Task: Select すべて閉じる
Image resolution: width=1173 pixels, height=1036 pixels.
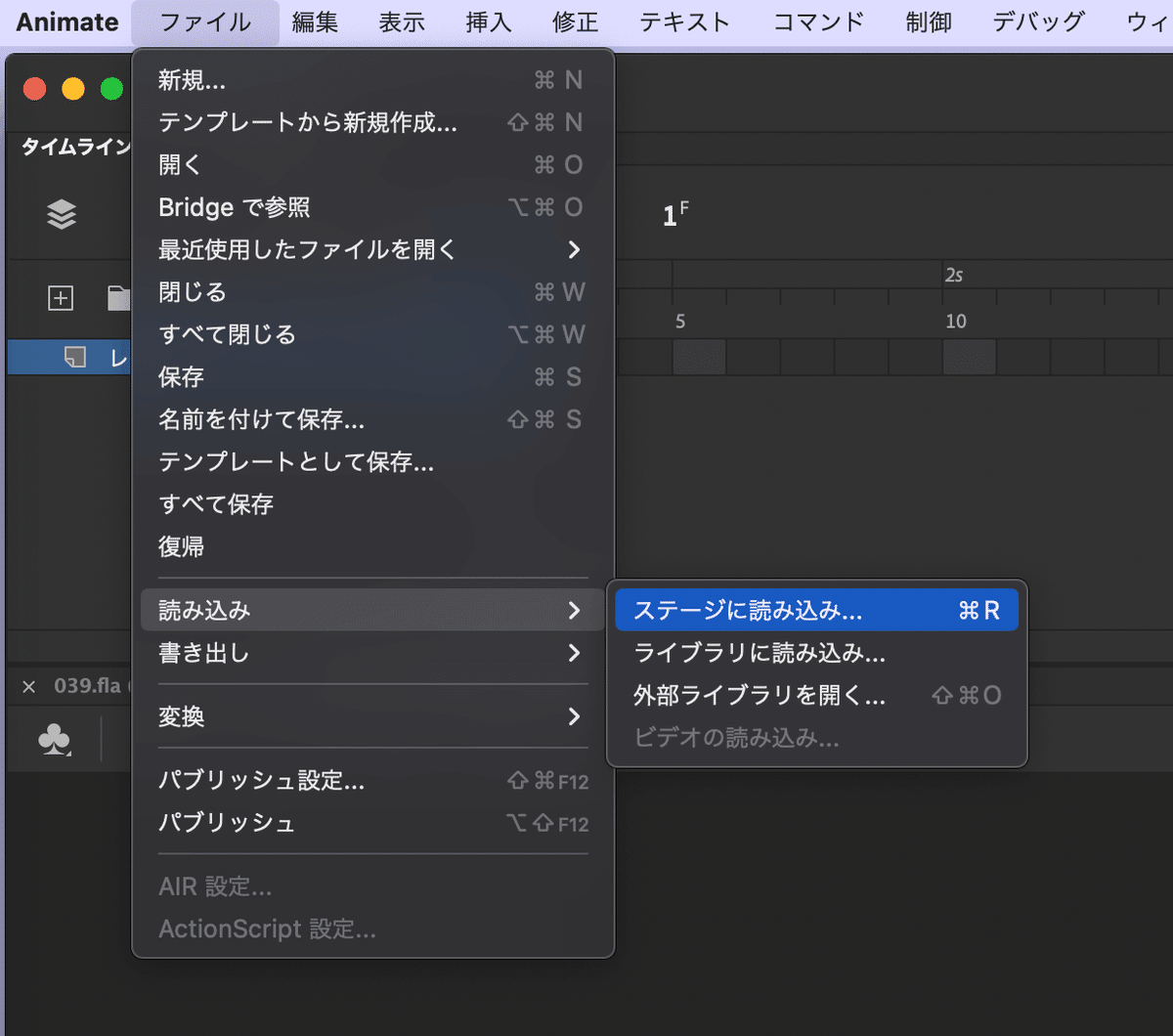Action: coord(372,334)
